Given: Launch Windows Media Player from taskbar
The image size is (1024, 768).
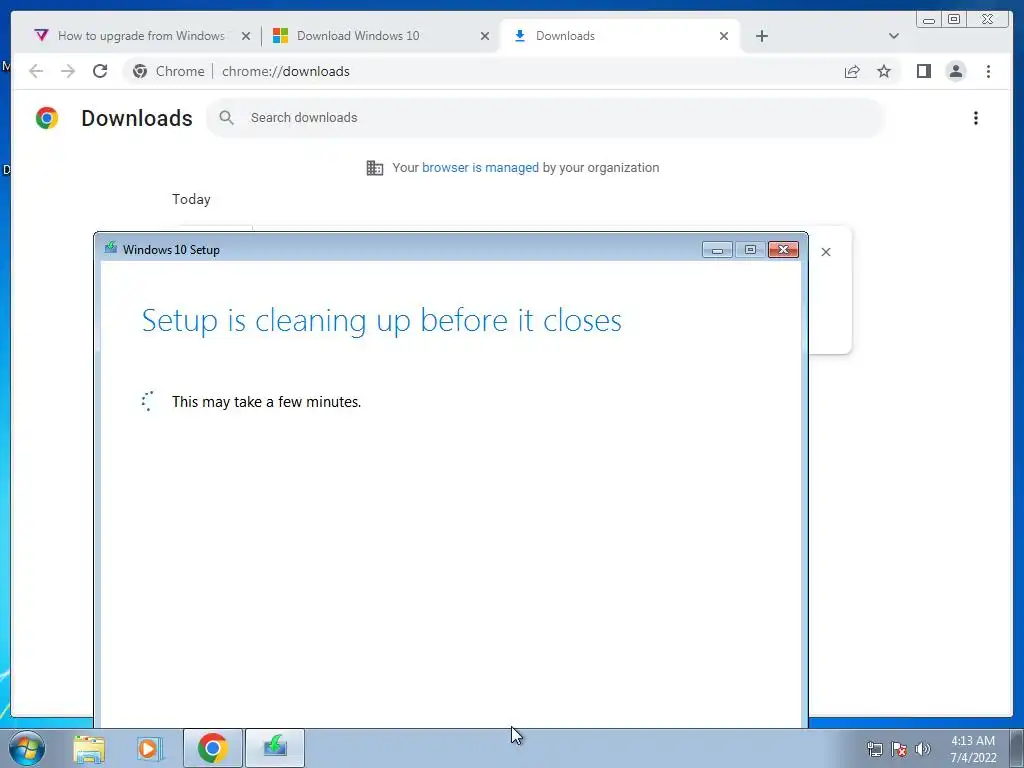Looking at the screenshot, I should pyautogui.click(x=150, y=748).
